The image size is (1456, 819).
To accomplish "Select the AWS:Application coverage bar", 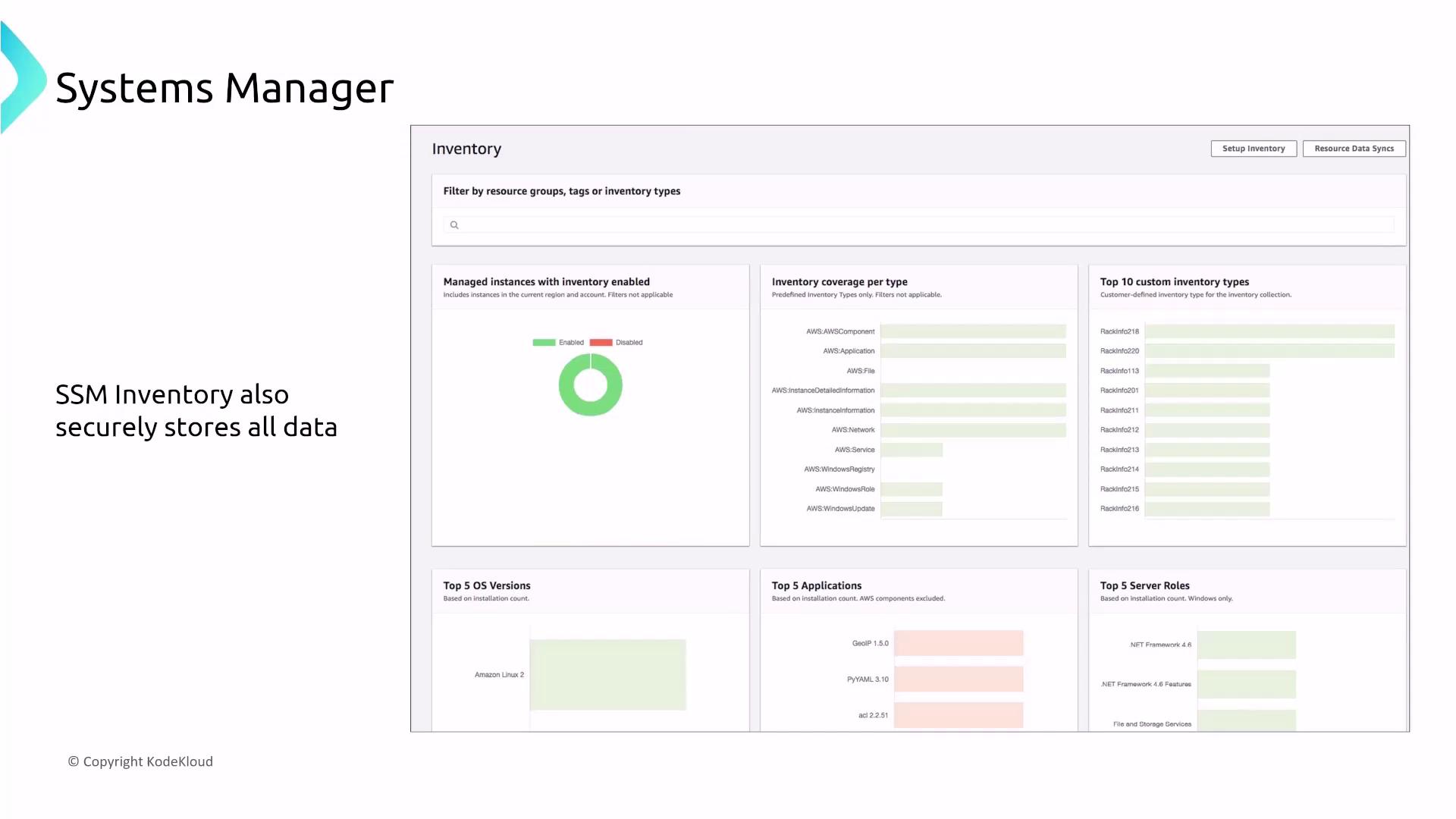I will tap(973, 351).
